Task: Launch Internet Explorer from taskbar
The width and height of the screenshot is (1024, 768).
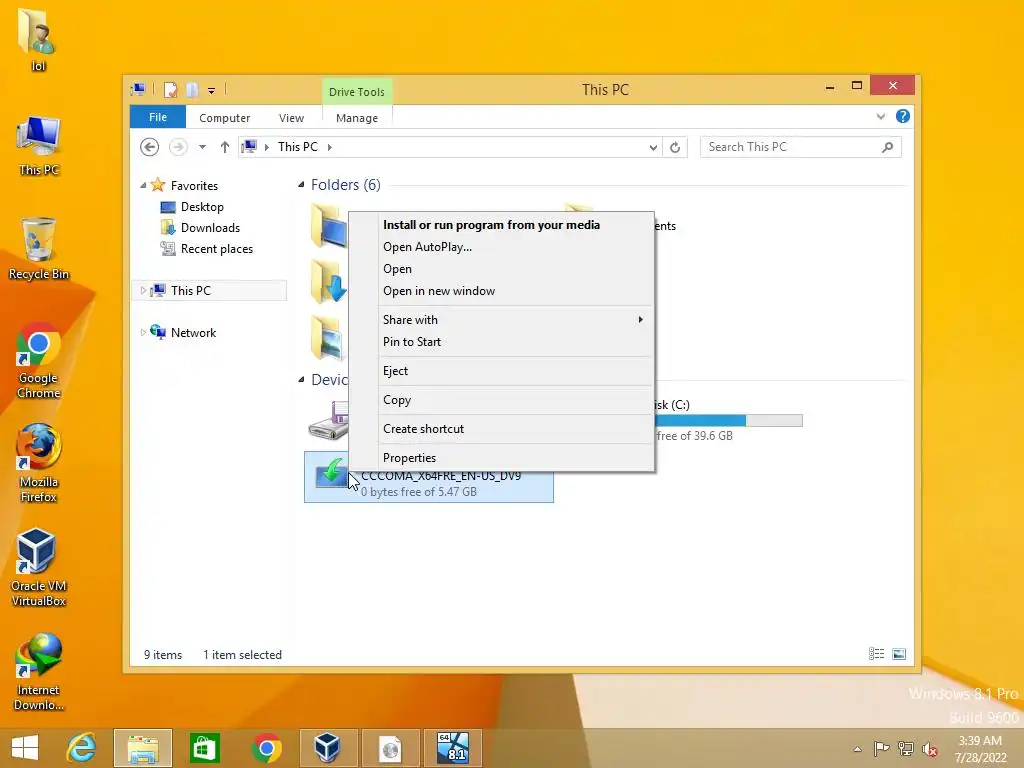Action: [x=82, y=748]
